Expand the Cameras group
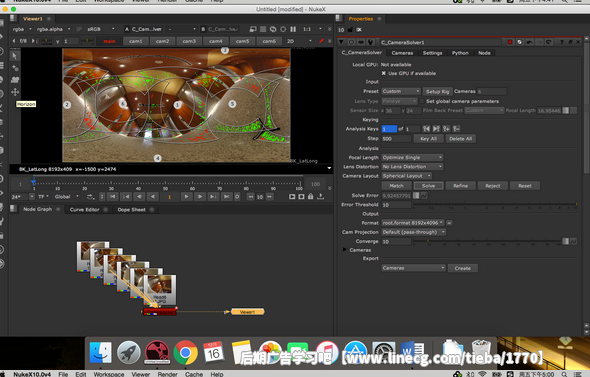The width and height of the screenshot is (590, 377). click(344, 250)
